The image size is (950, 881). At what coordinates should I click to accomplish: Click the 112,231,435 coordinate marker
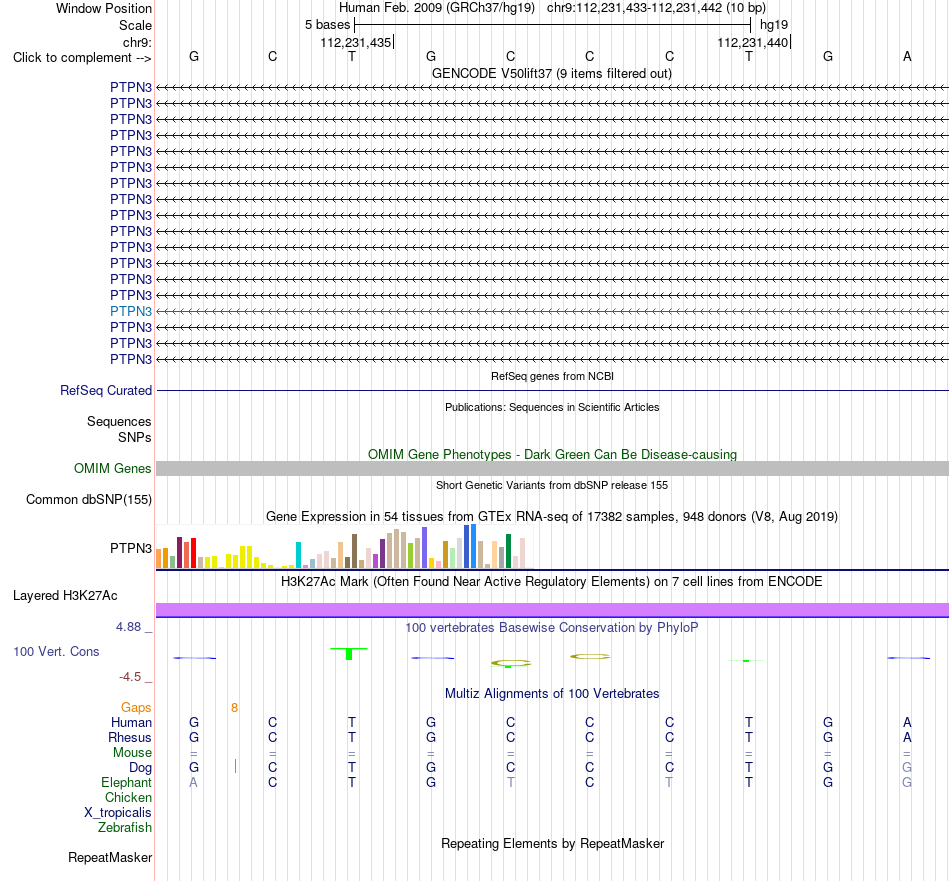point(356,42)
